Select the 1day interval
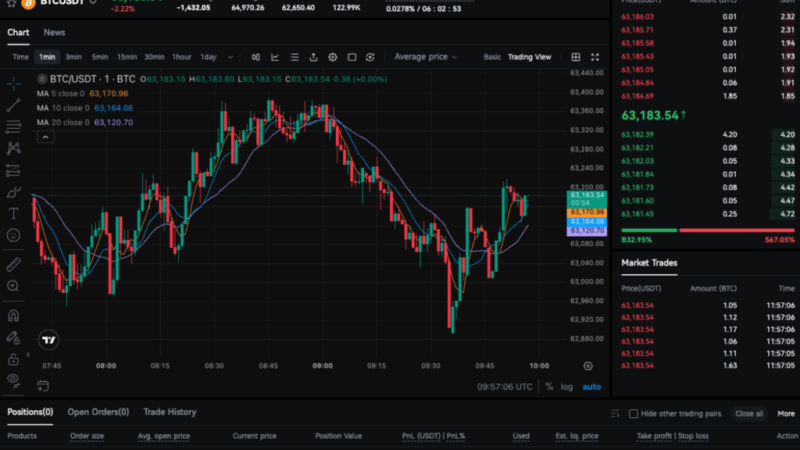Screen dimensions: 800x450 (x=208, y=57)
